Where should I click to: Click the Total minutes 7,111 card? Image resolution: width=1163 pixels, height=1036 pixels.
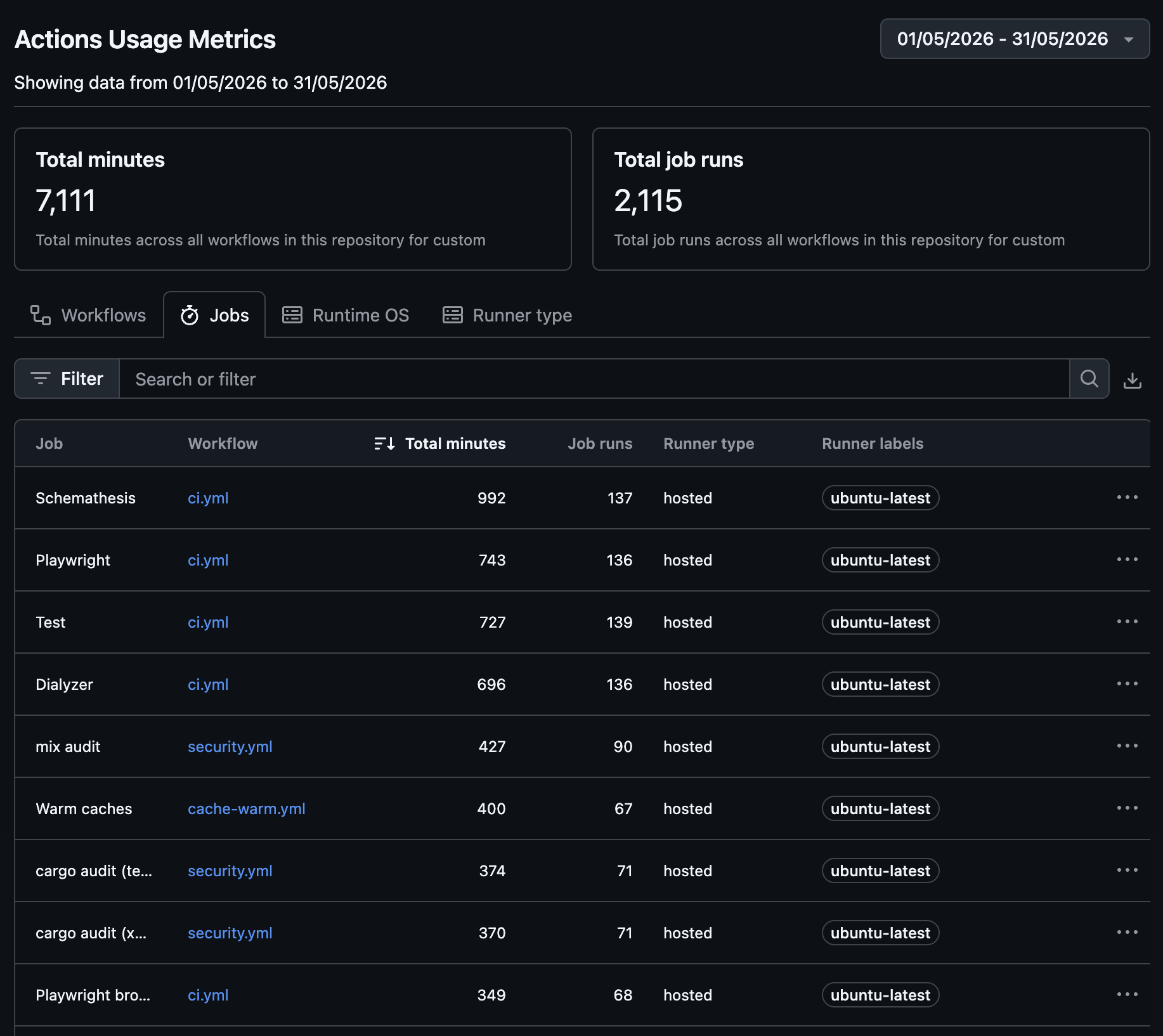tap(293, 199)
